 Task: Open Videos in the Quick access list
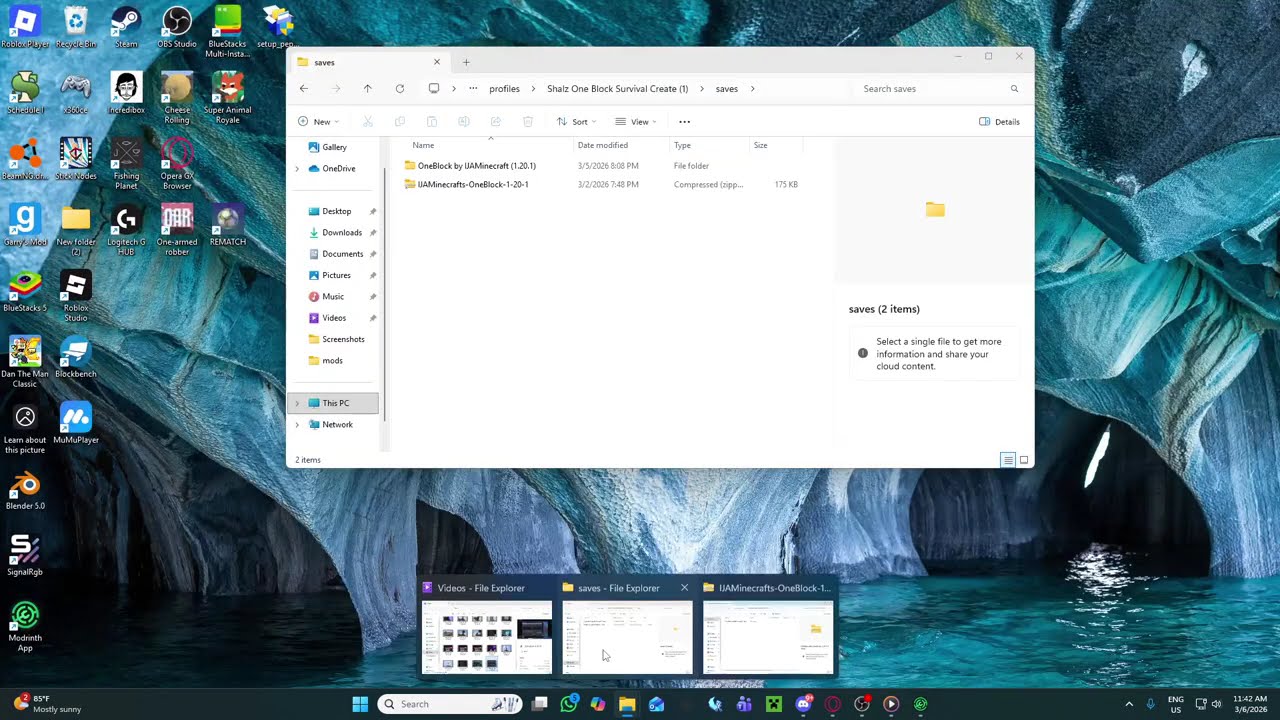[334, 318]
